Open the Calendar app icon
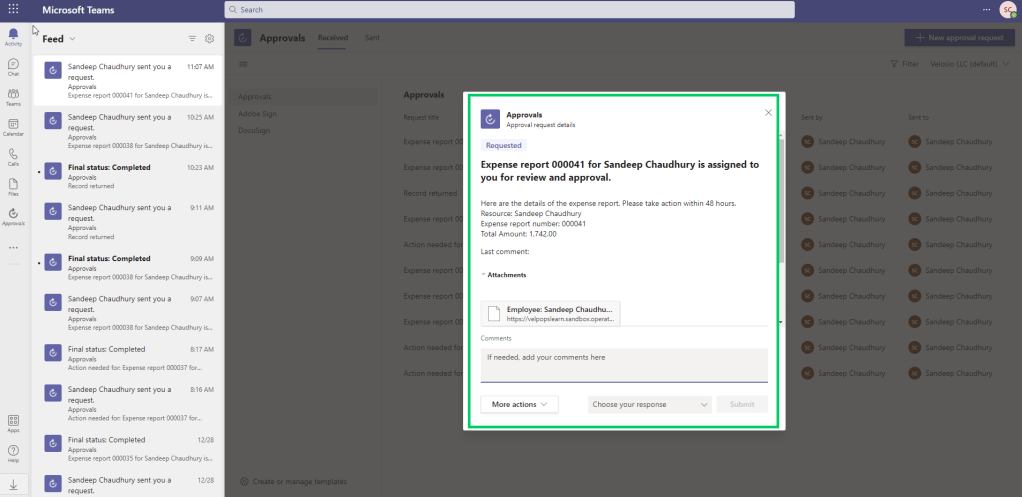Image resolution: width=1022 pixels, height=497 pixels. click(13, 126)
